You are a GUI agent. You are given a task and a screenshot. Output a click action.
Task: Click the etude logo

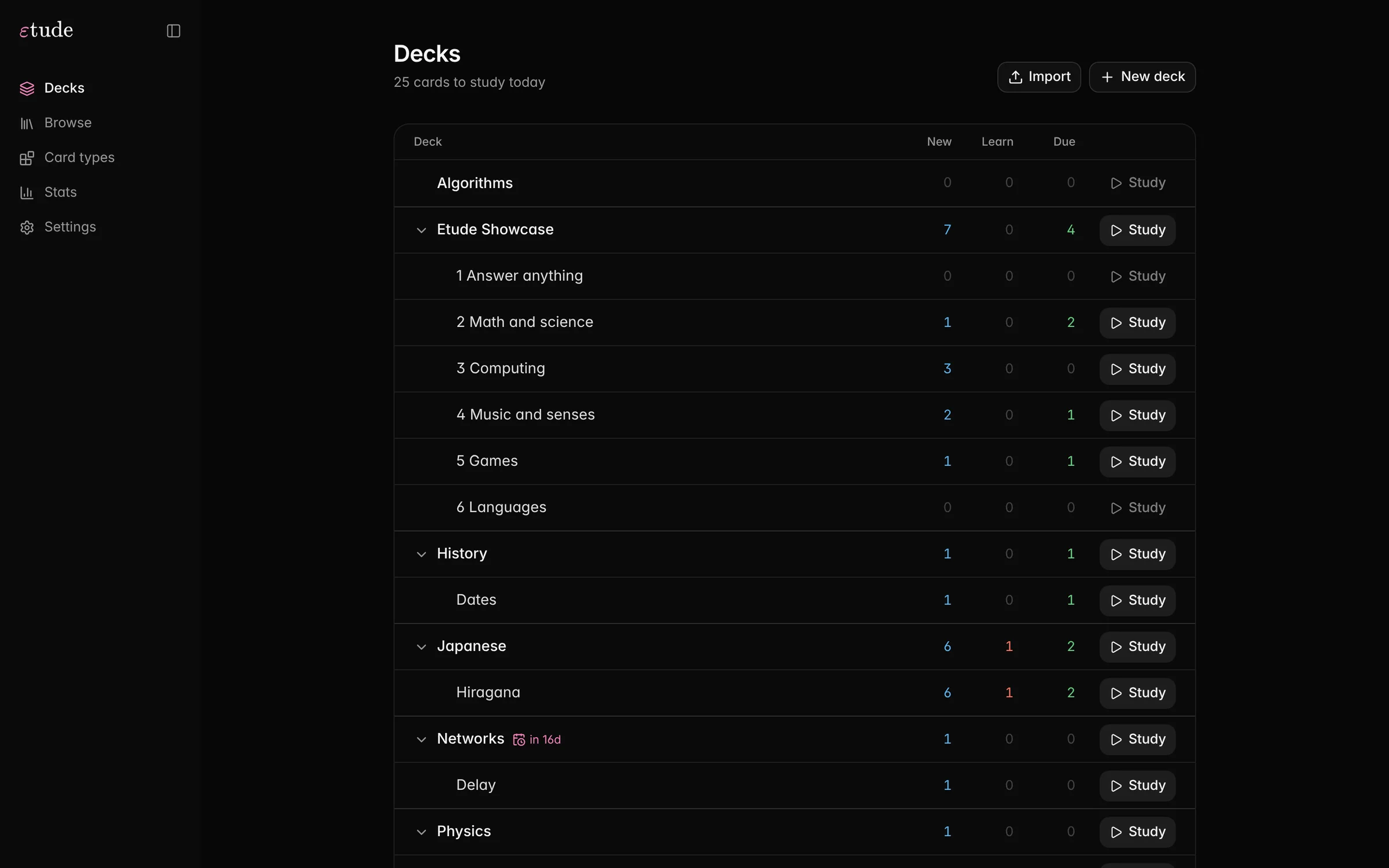point(46,30)
